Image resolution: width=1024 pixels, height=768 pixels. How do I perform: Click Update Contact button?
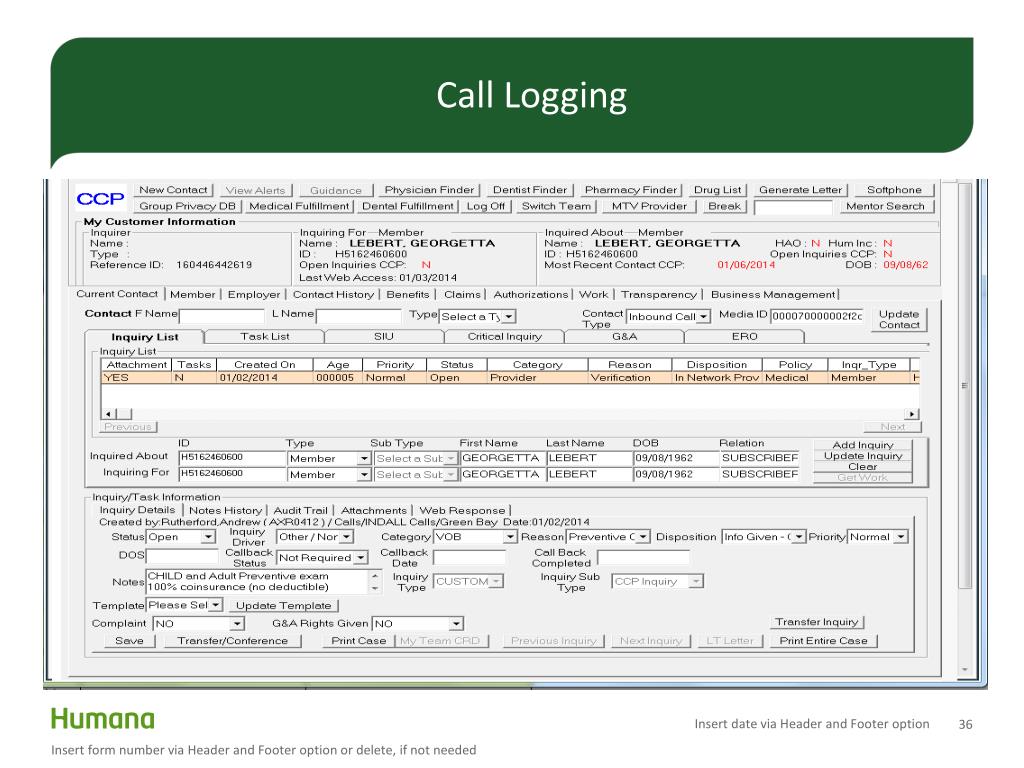point(899,319)
